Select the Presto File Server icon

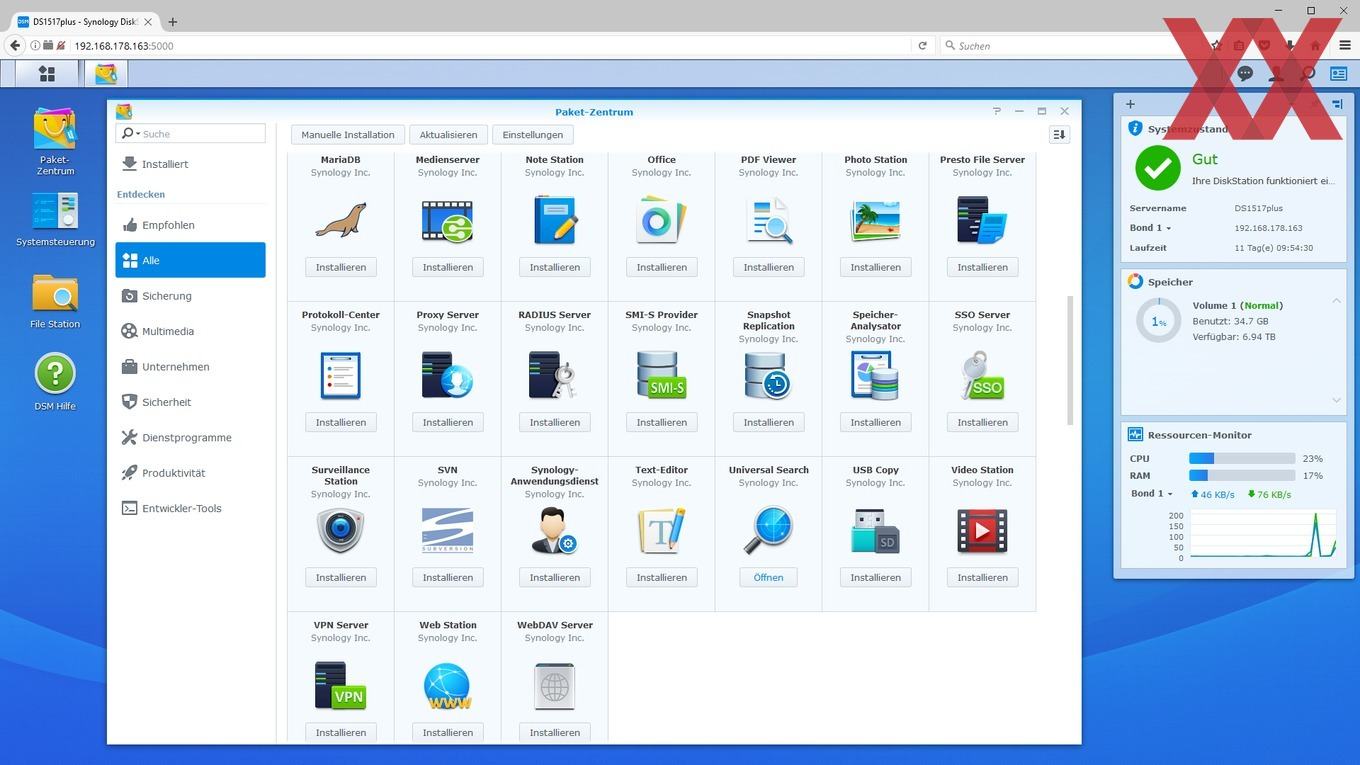[x=982, y=220]
